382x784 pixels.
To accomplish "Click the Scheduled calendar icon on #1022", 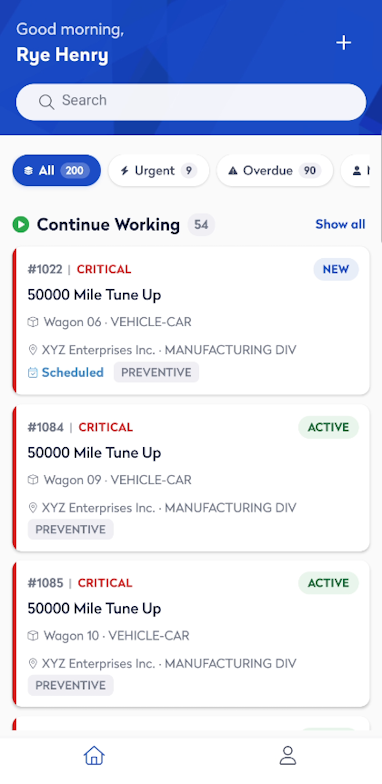I will click(32, 372).
